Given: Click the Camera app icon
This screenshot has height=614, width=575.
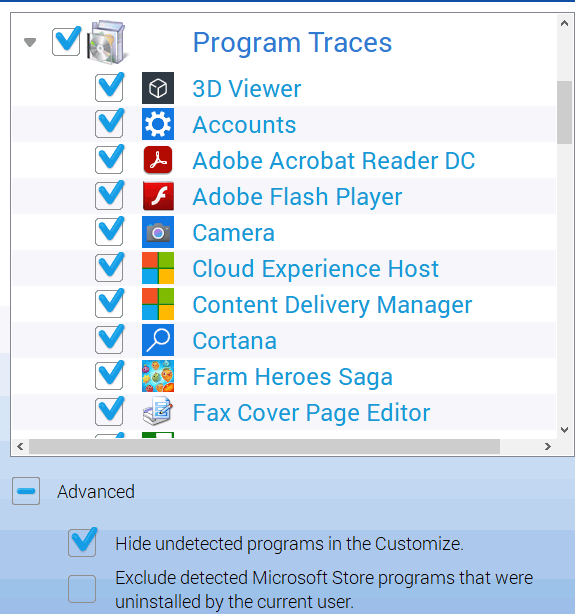Looking at the screenshot, I should pyautogui.click(x=158, y=232).
